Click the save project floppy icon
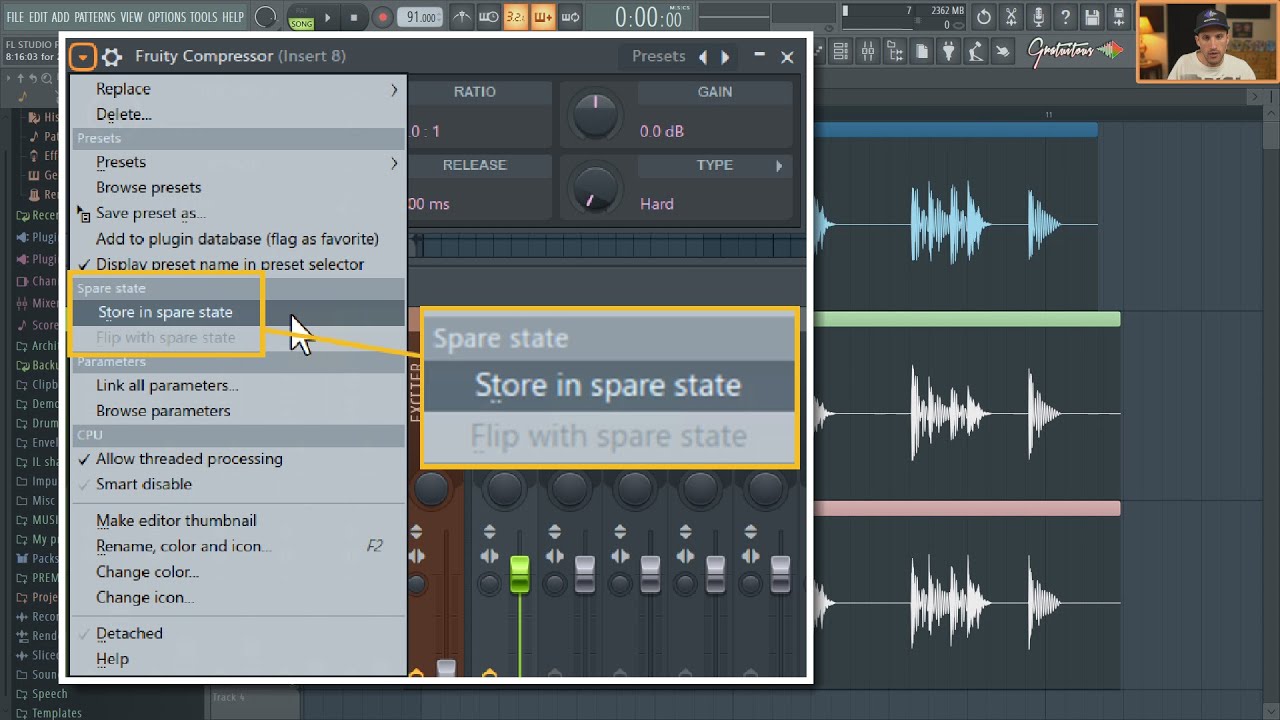1280x720 pixels. 1092,17
